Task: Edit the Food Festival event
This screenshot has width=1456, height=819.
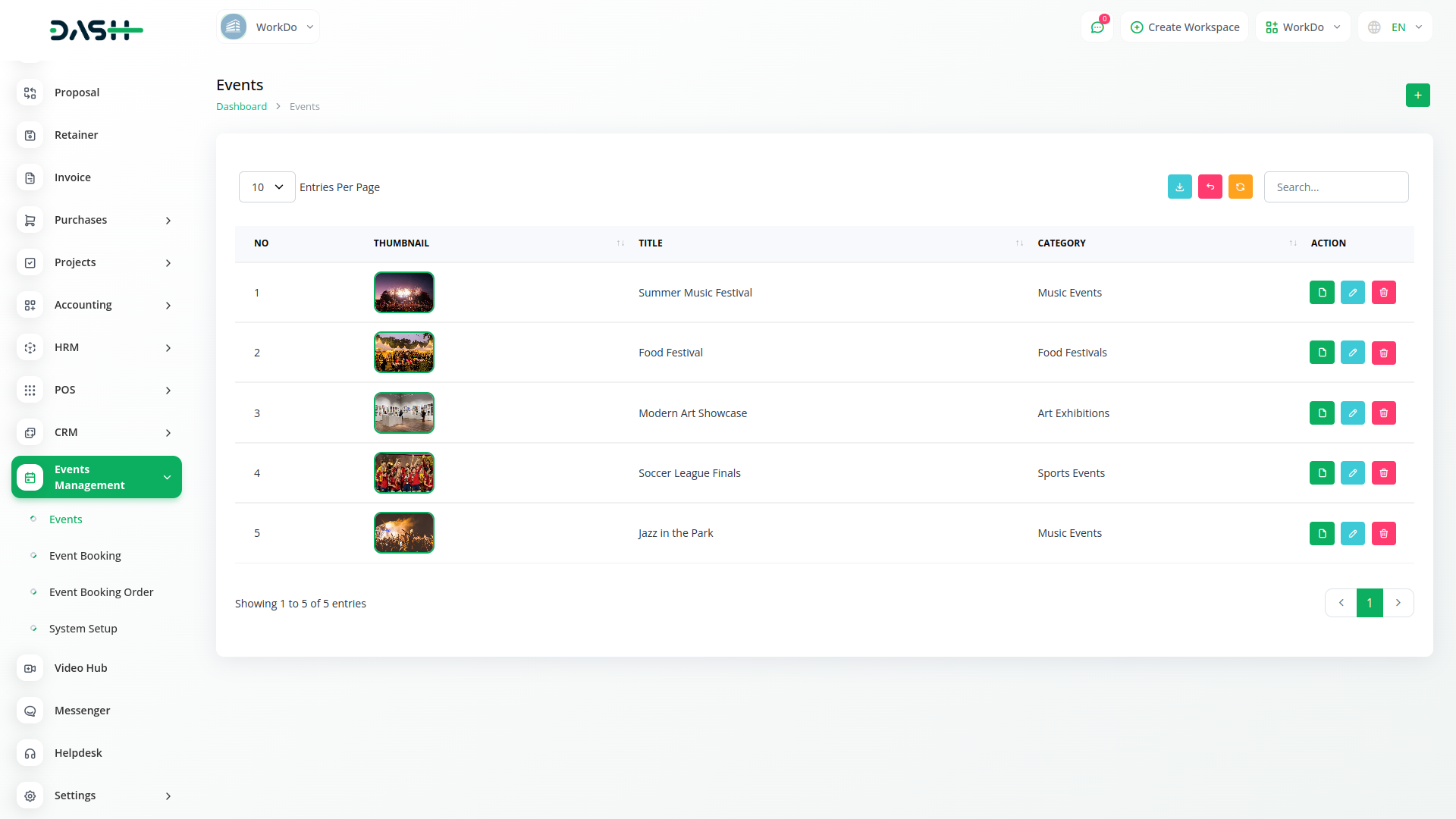Action: (x=1352, y=353)
